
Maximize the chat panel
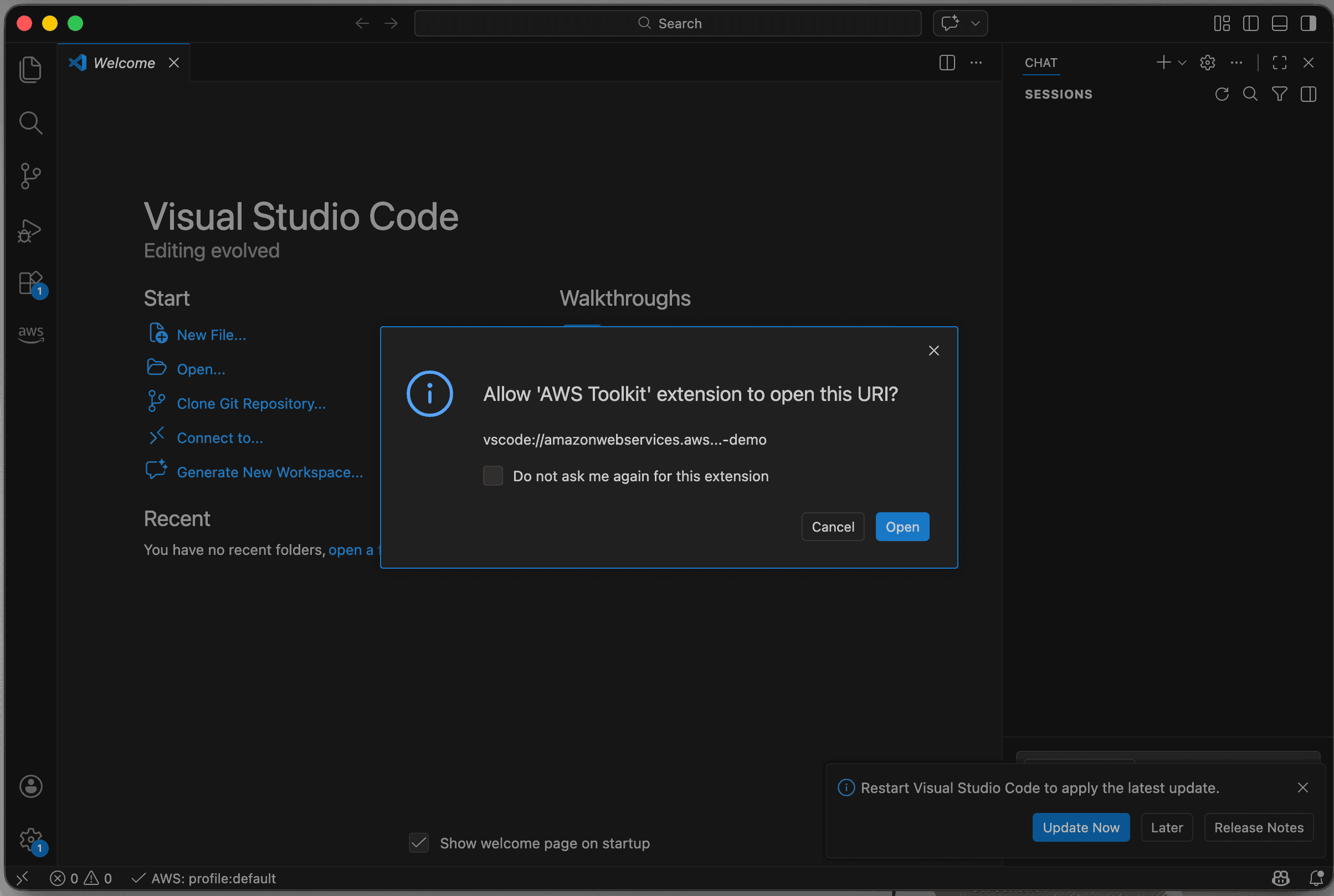click(x=1279, y=62)
